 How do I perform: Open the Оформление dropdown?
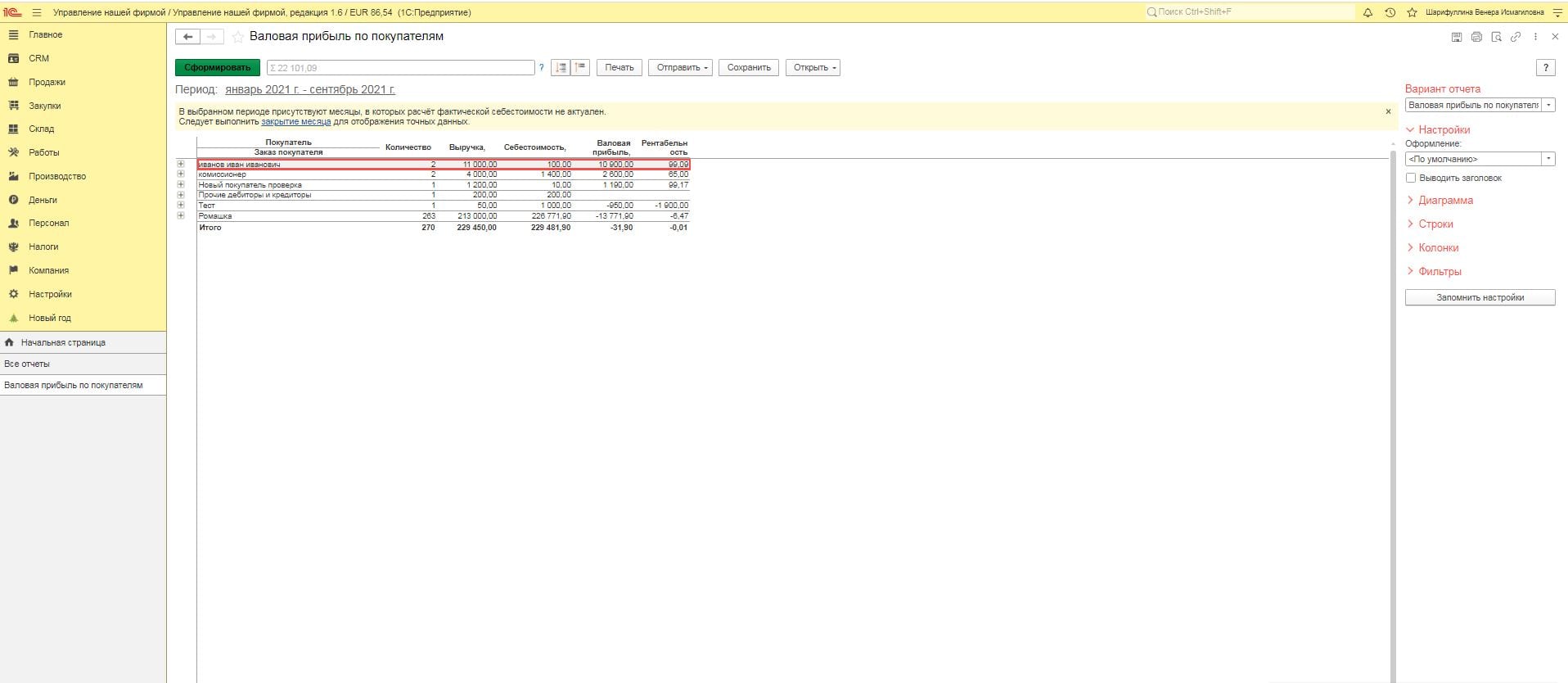pyautogui.click(x=1548, y=159)
